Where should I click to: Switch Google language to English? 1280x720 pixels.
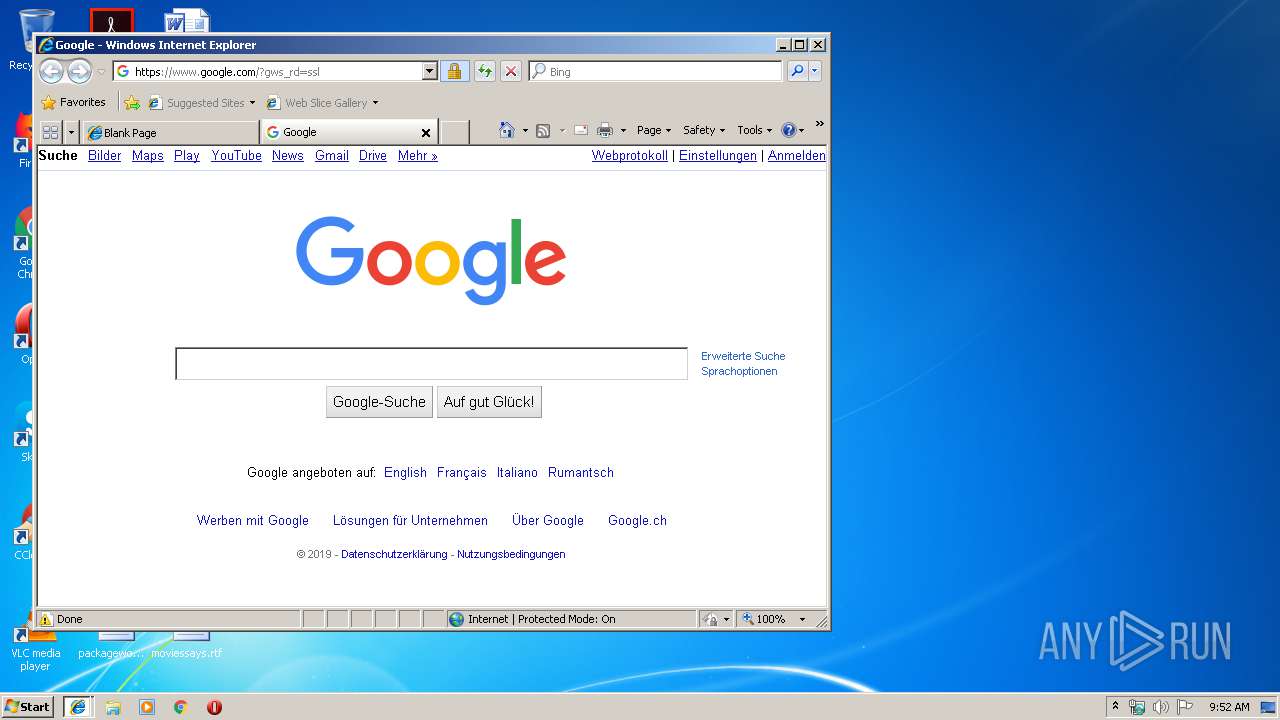pyautogui.click(x=405, y=472)
